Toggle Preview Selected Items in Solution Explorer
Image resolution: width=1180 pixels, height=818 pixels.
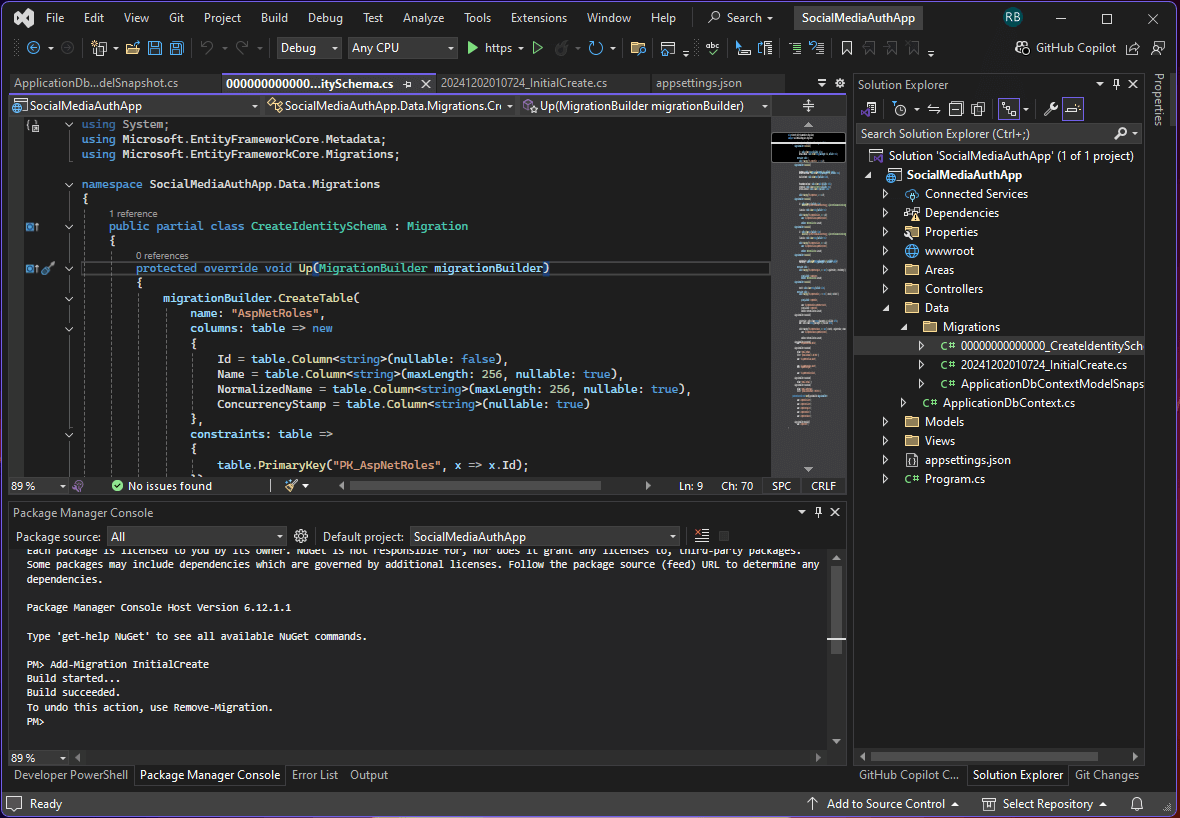(1072, 109)
